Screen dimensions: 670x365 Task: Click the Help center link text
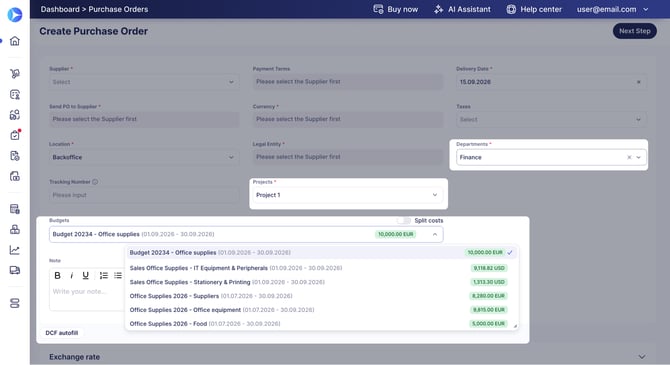click(541, 9)
